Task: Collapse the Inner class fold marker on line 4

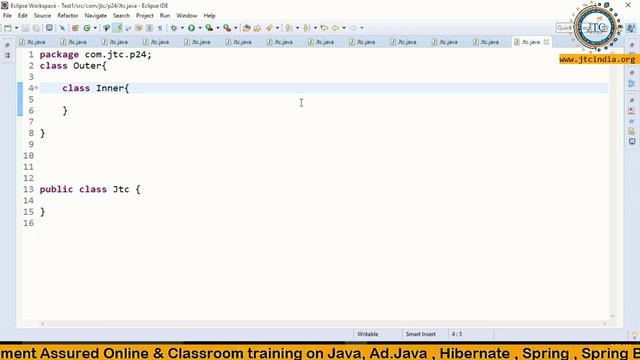Action: (37, 88)
